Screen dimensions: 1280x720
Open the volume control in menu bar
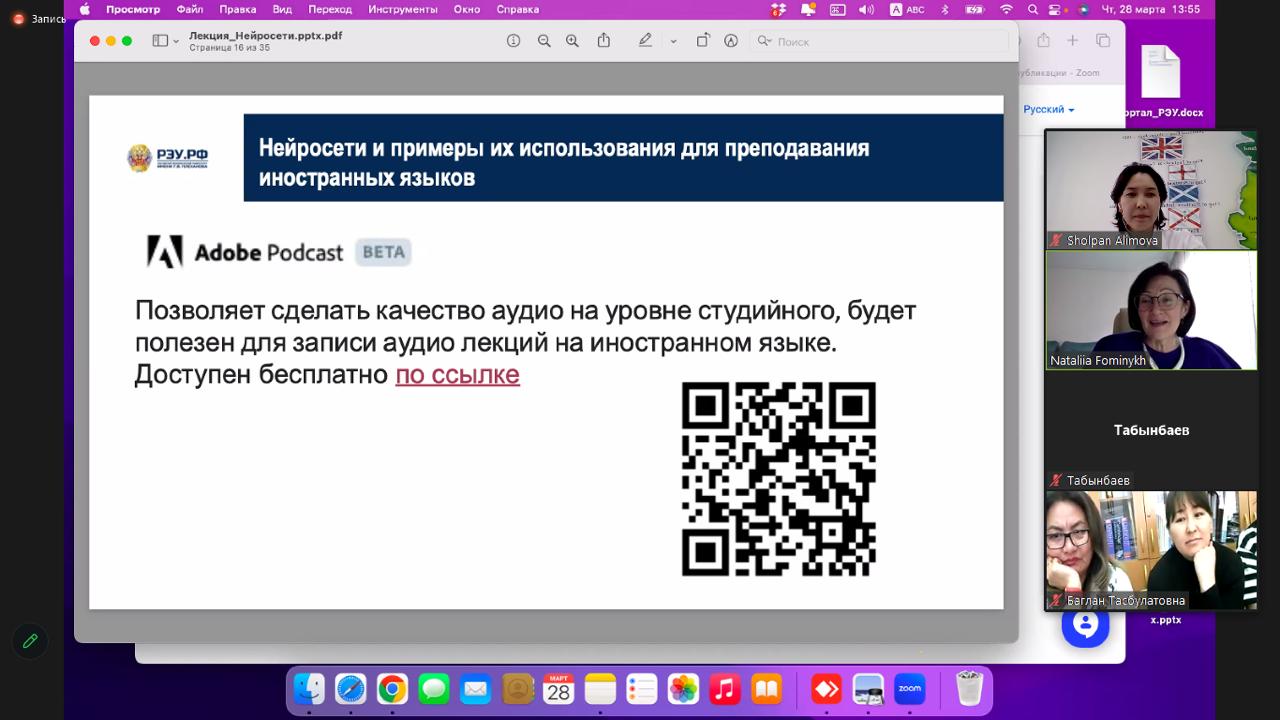pyautogui.click(x=866, y=9)
